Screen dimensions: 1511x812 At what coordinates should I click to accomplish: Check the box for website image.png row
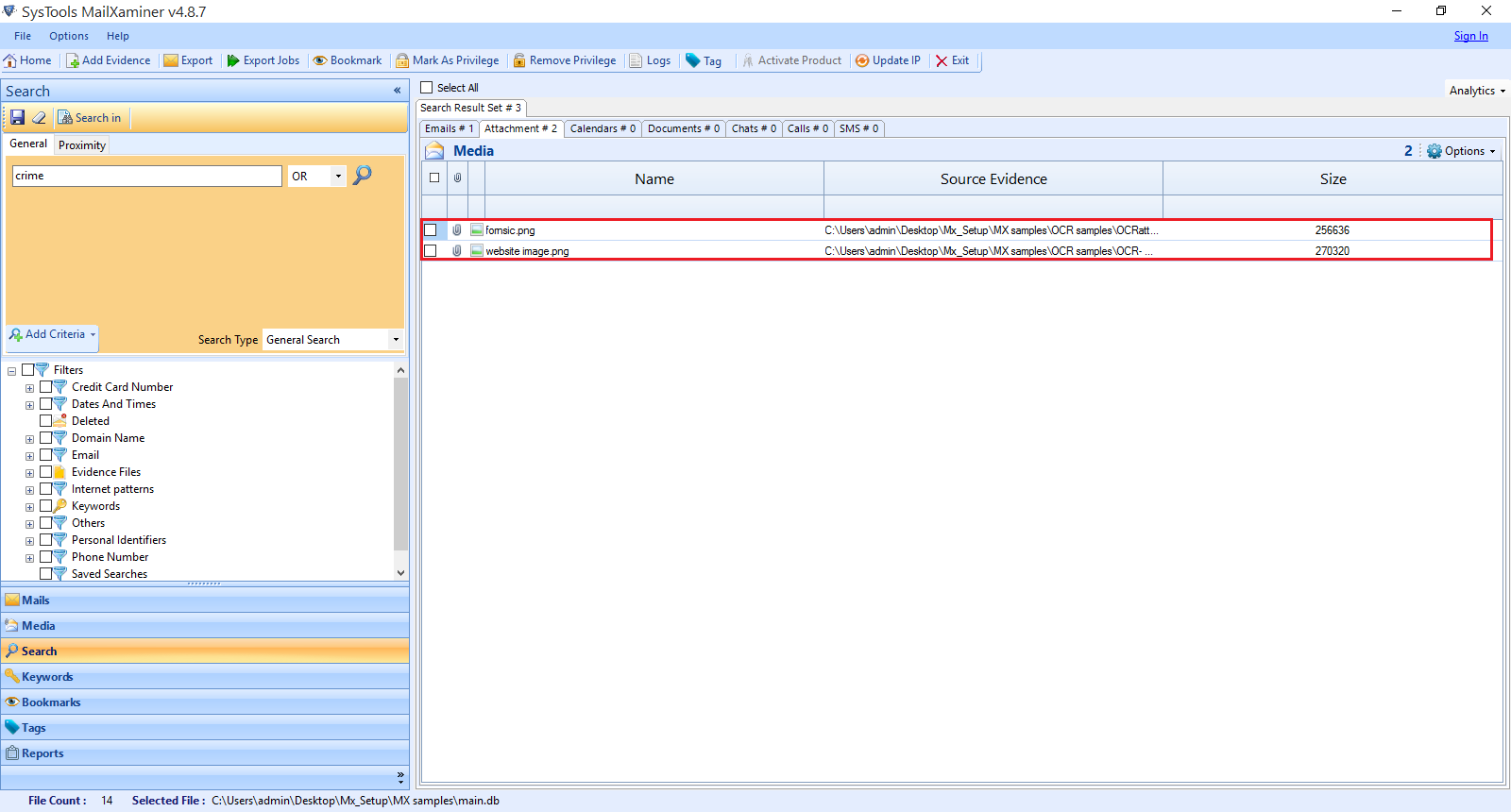click(x=431, y=251)
